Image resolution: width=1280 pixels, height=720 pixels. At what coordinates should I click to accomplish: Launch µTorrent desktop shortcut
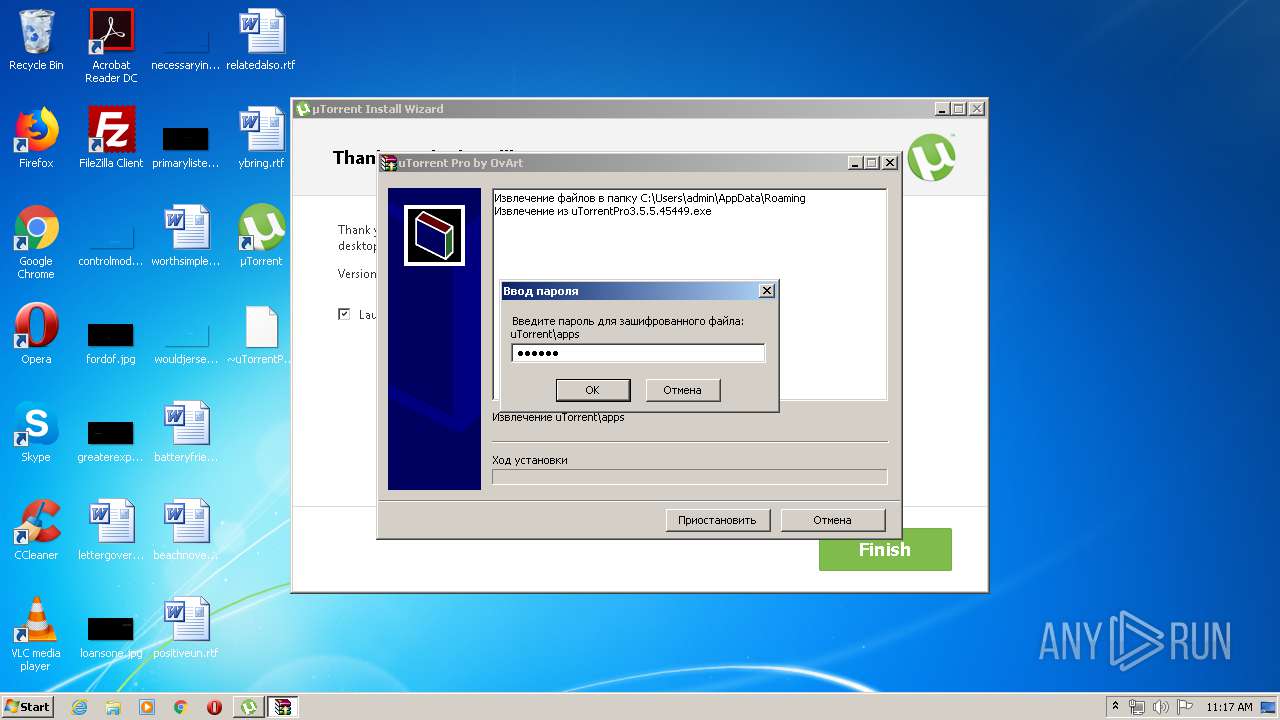(x=261, y=236)
